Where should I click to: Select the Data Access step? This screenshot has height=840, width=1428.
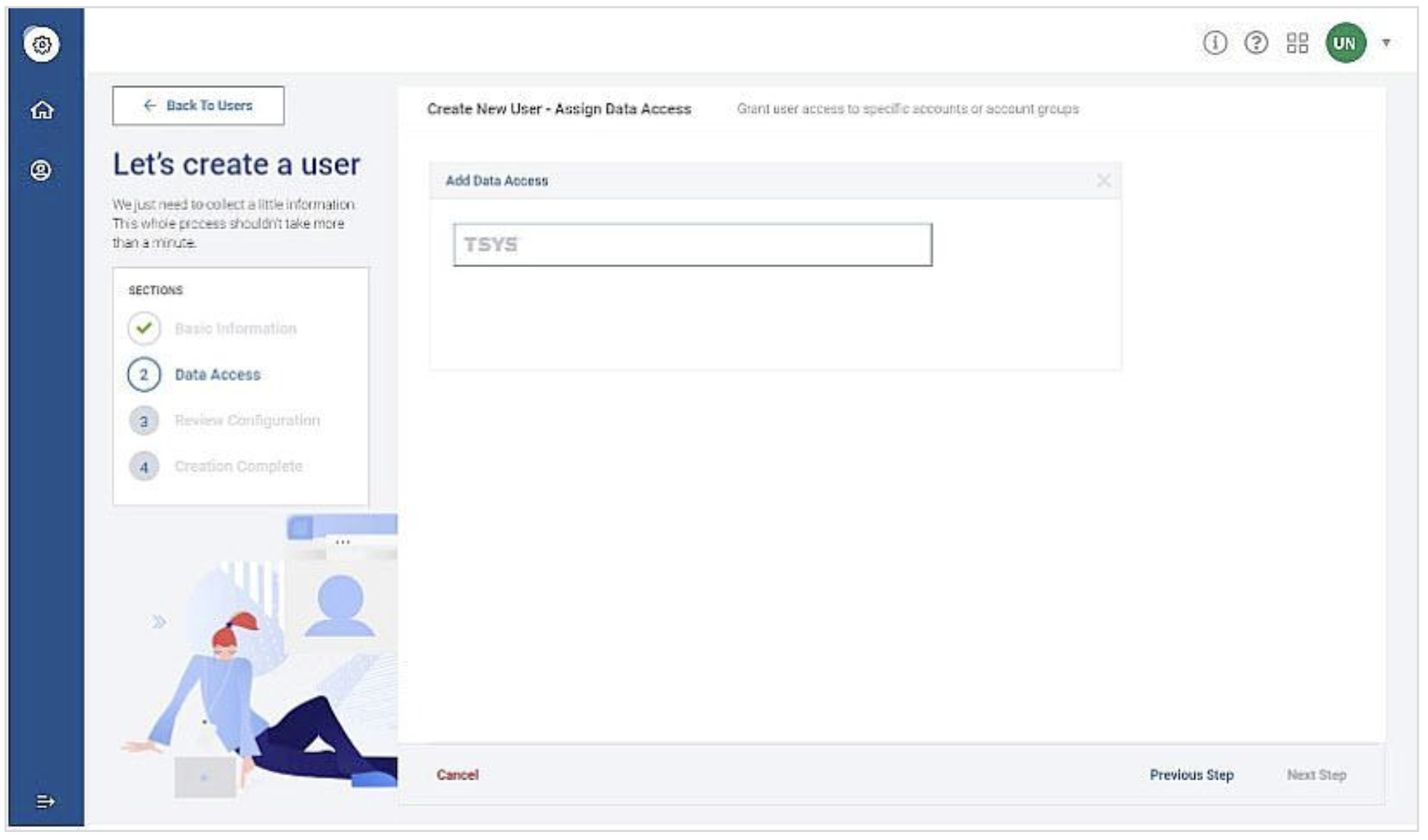(217, 375)
